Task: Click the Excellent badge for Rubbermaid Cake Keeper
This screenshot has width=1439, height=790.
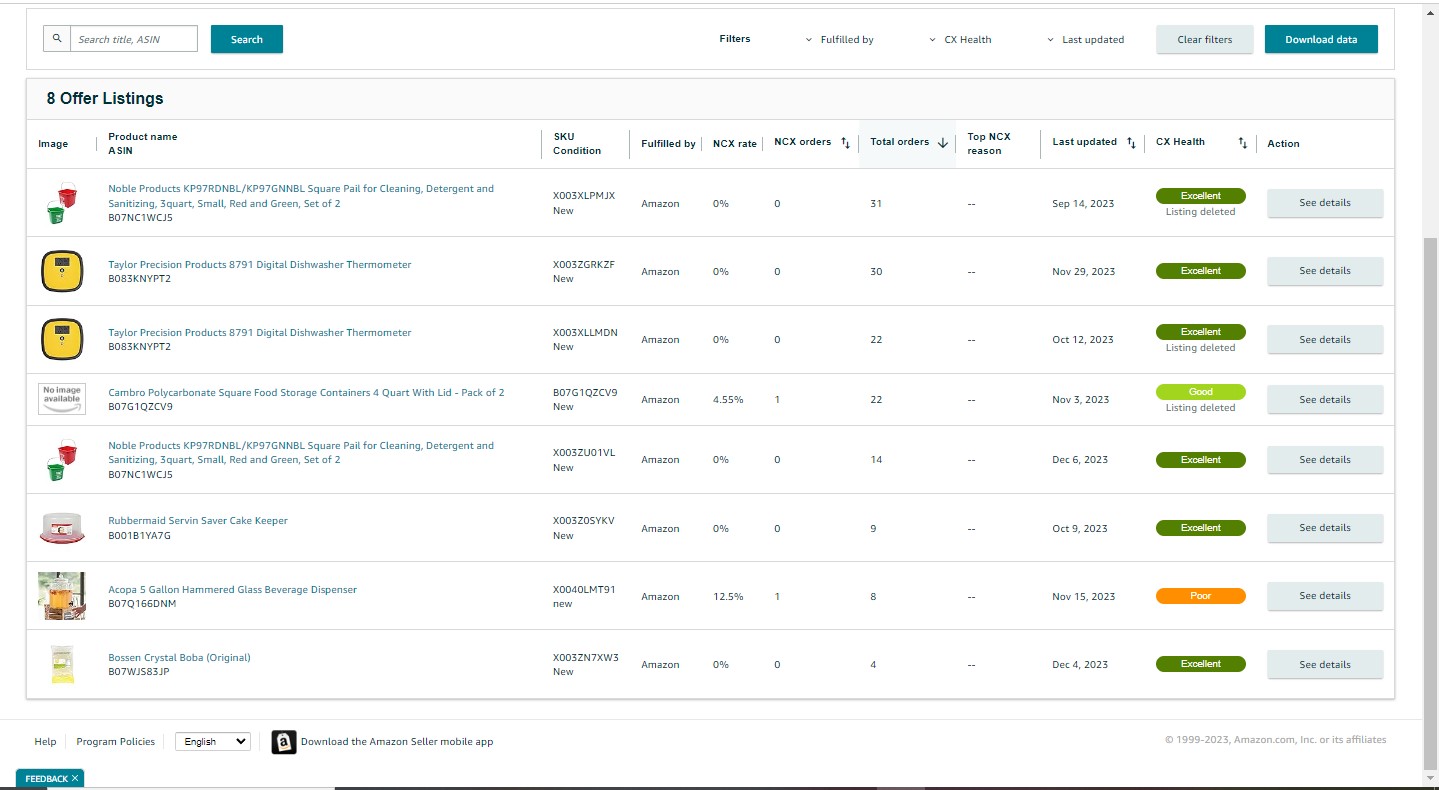Action: pyautogui.click(x=1201, y=528)
